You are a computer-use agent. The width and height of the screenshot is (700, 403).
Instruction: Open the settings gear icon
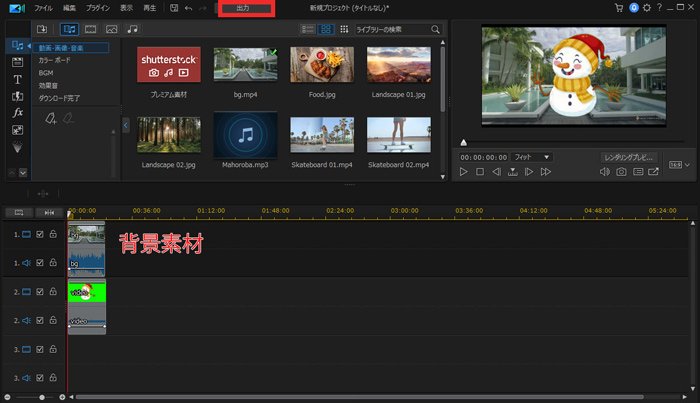coord(647,8)
